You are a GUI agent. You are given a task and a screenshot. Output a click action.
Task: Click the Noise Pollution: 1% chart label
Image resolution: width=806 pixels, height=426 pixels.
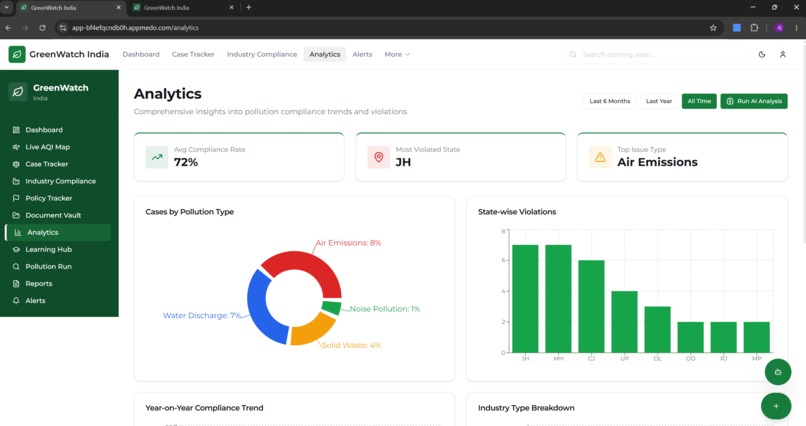pyautogui.click(x=384, y=309)
